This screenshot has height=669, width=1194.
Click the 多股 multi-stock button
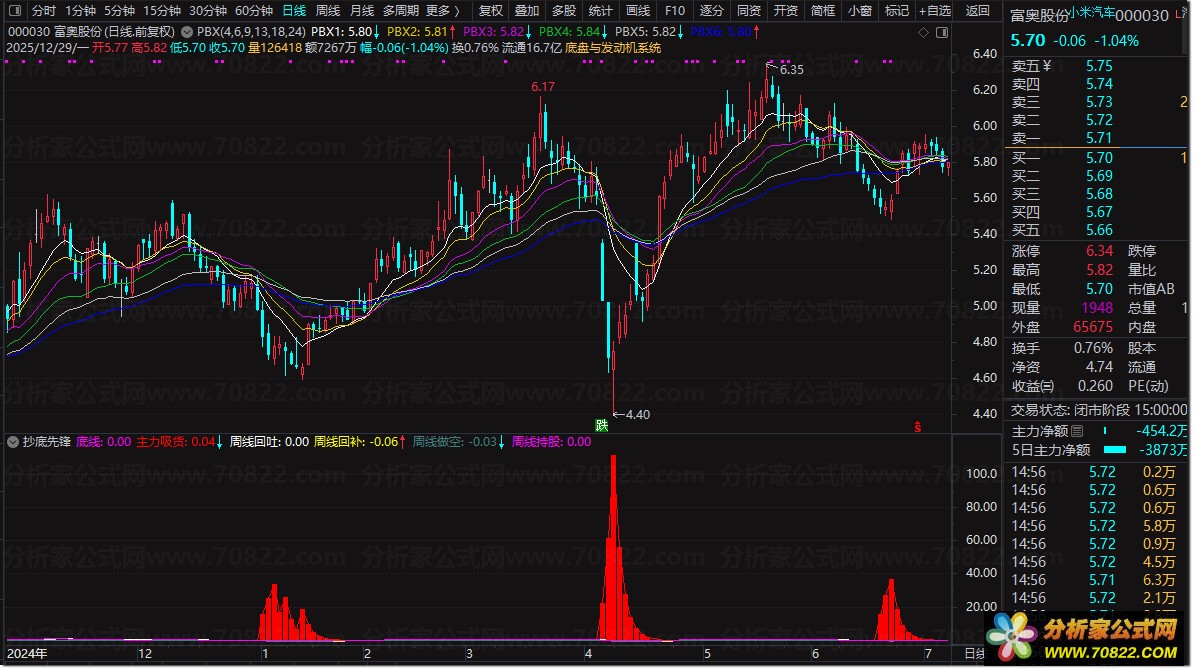pyautogui.click(x=563, y=11)
